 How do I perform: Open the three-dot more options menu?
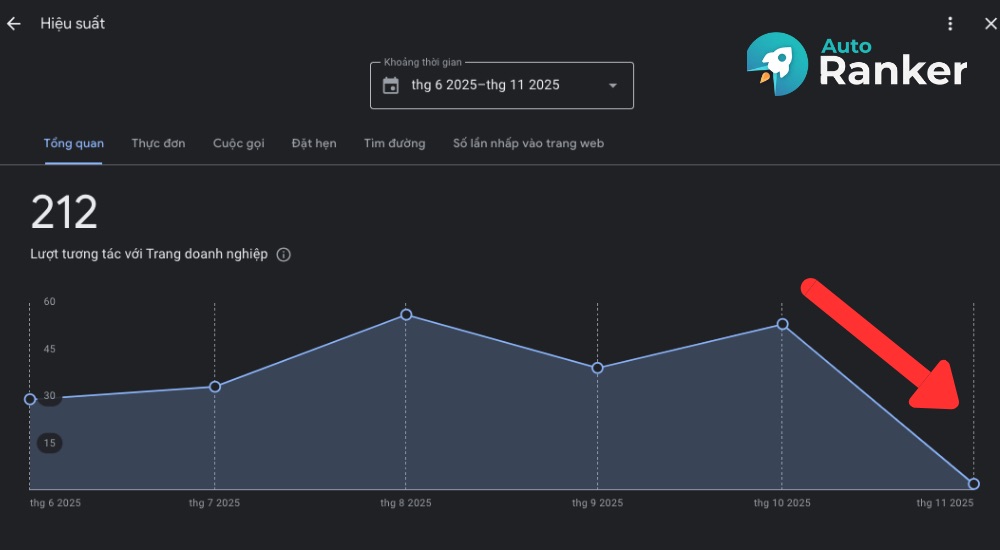(x=950, y=24)
